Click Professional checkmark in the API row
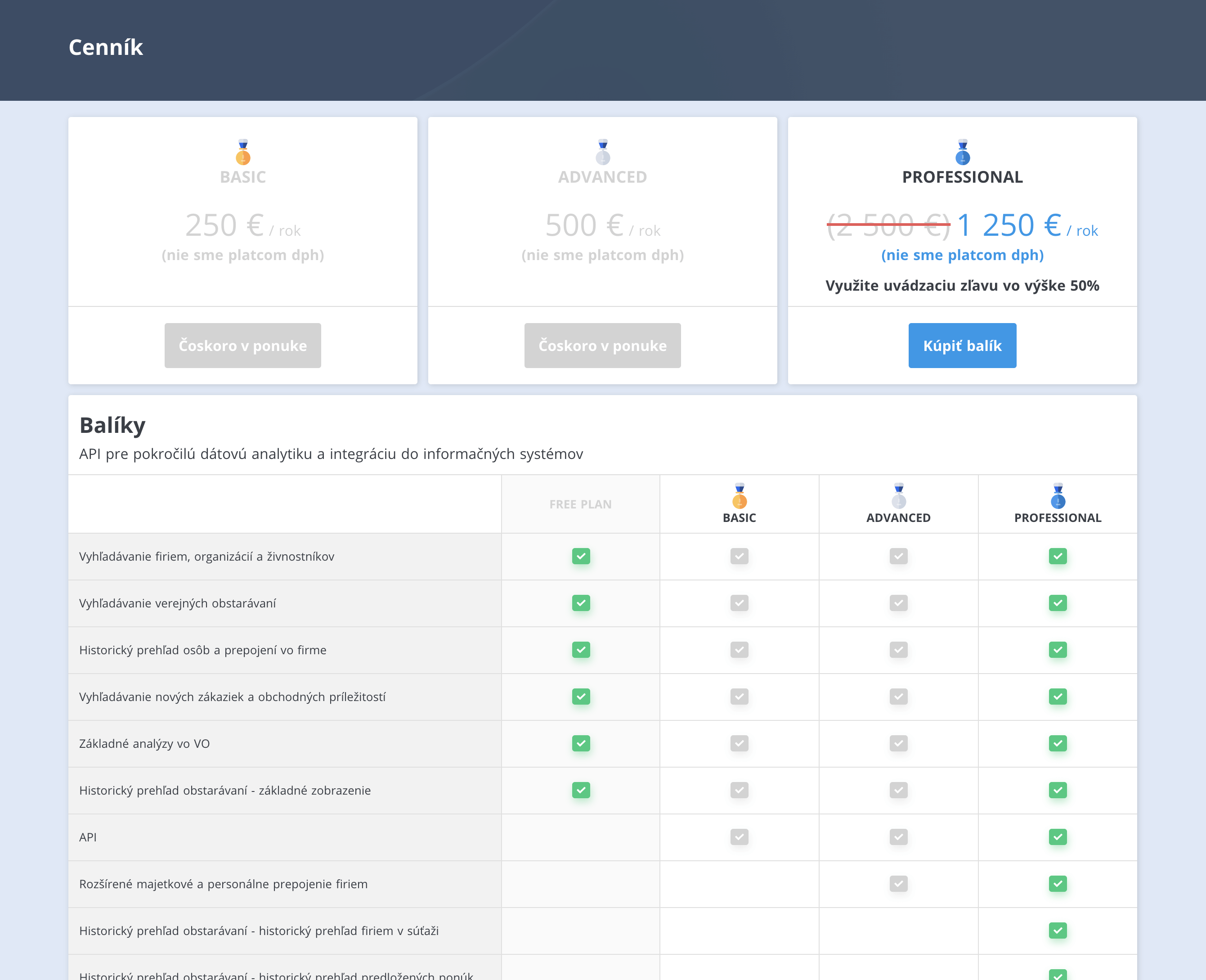Image resolution: width=1206 pixels, height=980 pixels. [1058, 836]
